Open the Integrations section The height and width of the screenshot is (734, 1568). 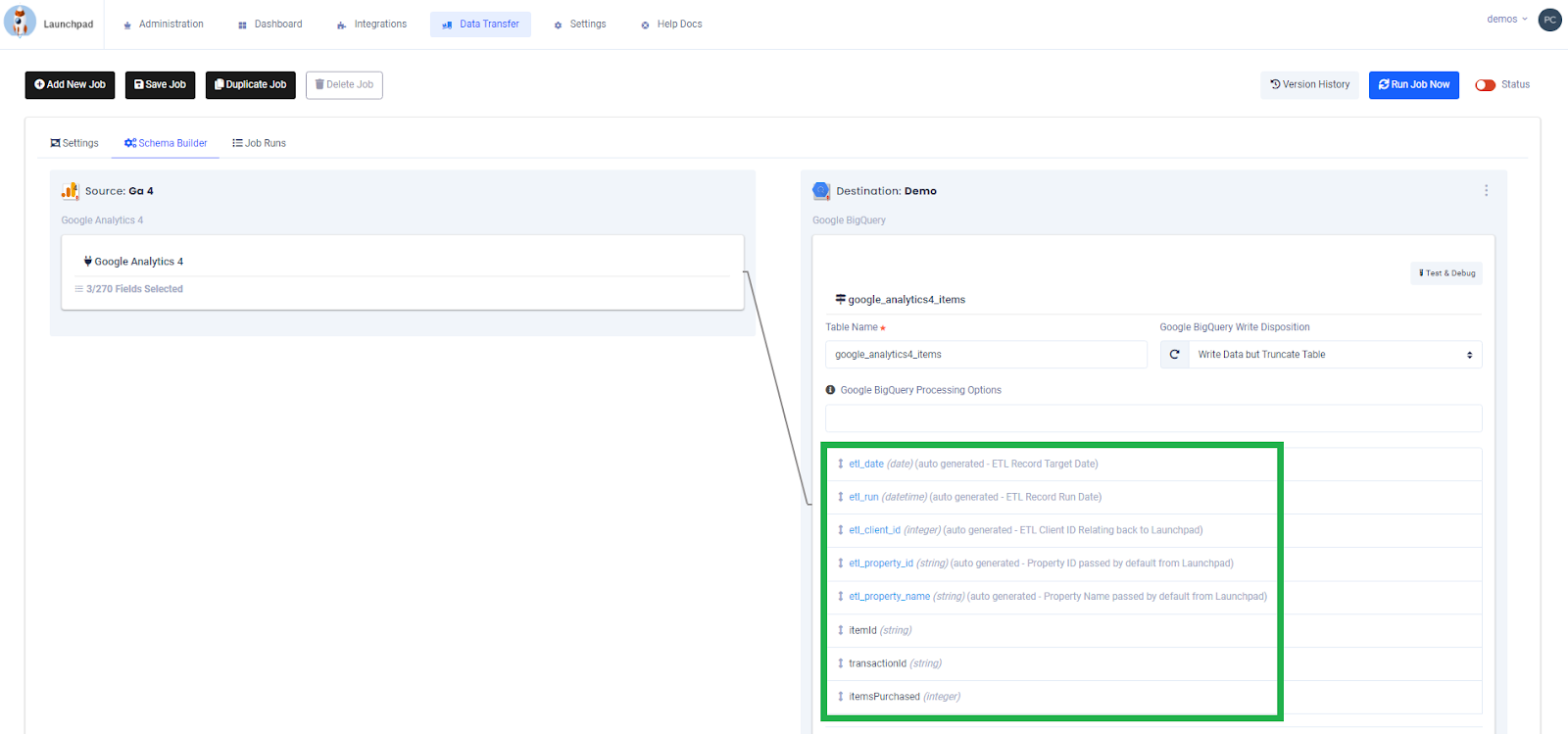(371, 24)
